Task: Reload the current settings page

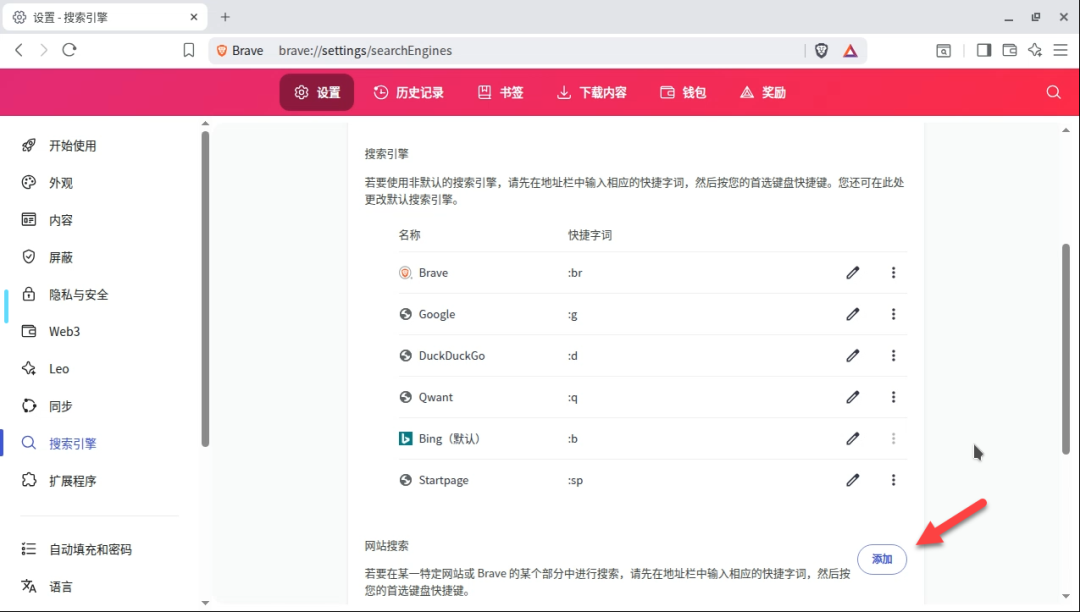Action: pyautogui.click(x=69, y=50)
